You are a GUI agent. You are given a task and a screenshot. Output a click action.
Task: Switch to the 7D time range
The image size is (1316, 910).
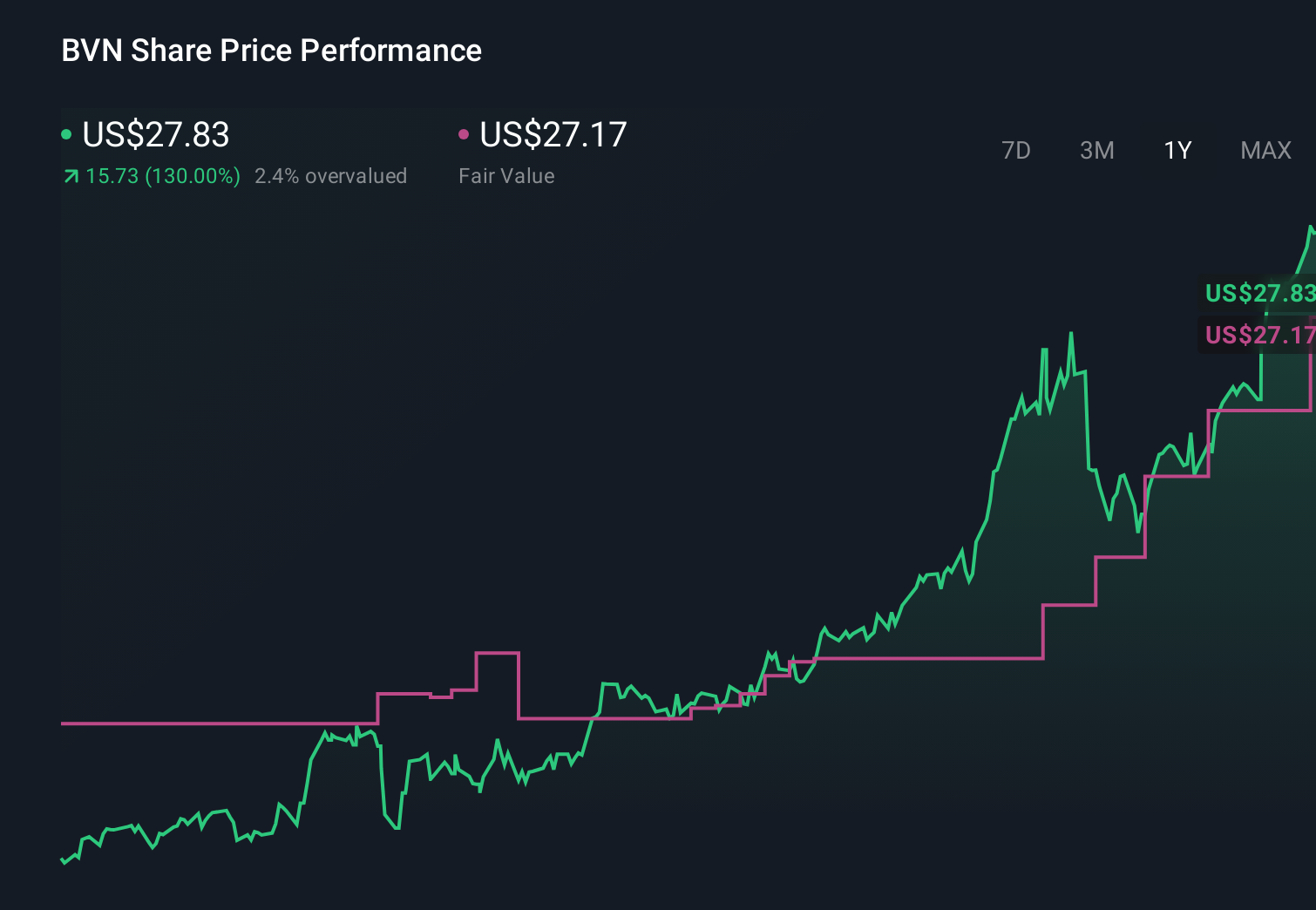click(1017, 151)
